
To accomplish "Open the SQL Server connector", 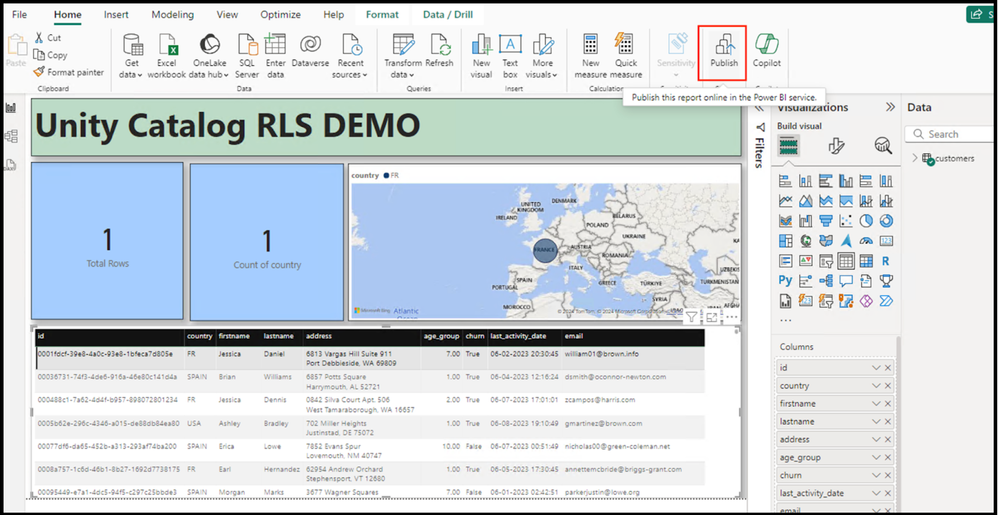I will [x=247, y=55].
